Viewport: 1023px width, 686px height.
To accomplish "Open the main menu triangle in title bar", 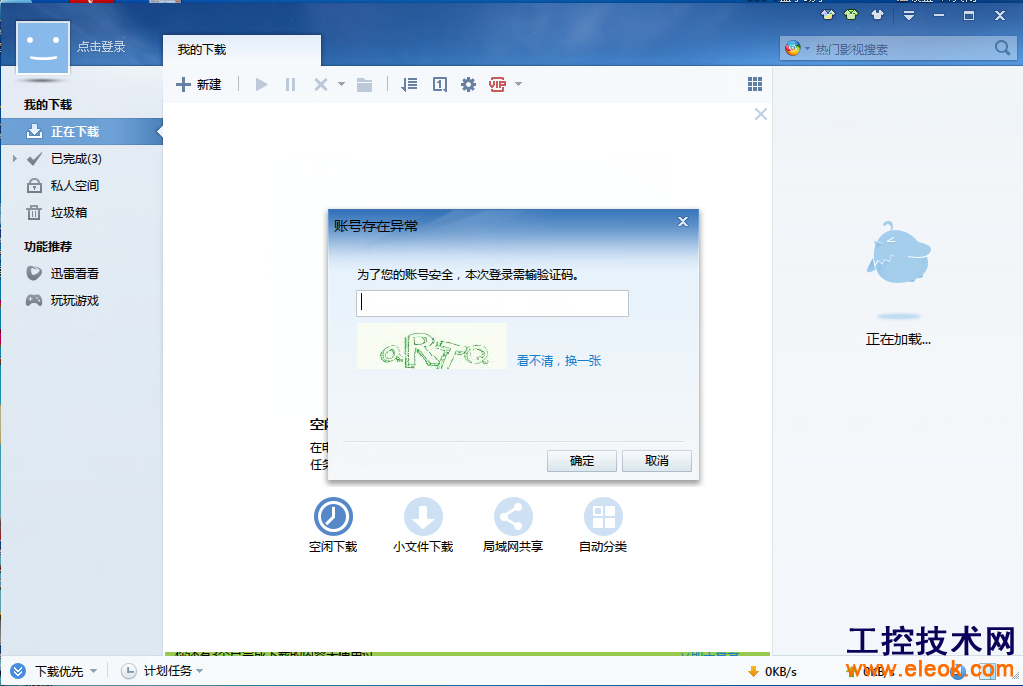I will pyautogui.click(x=909, y=15).
